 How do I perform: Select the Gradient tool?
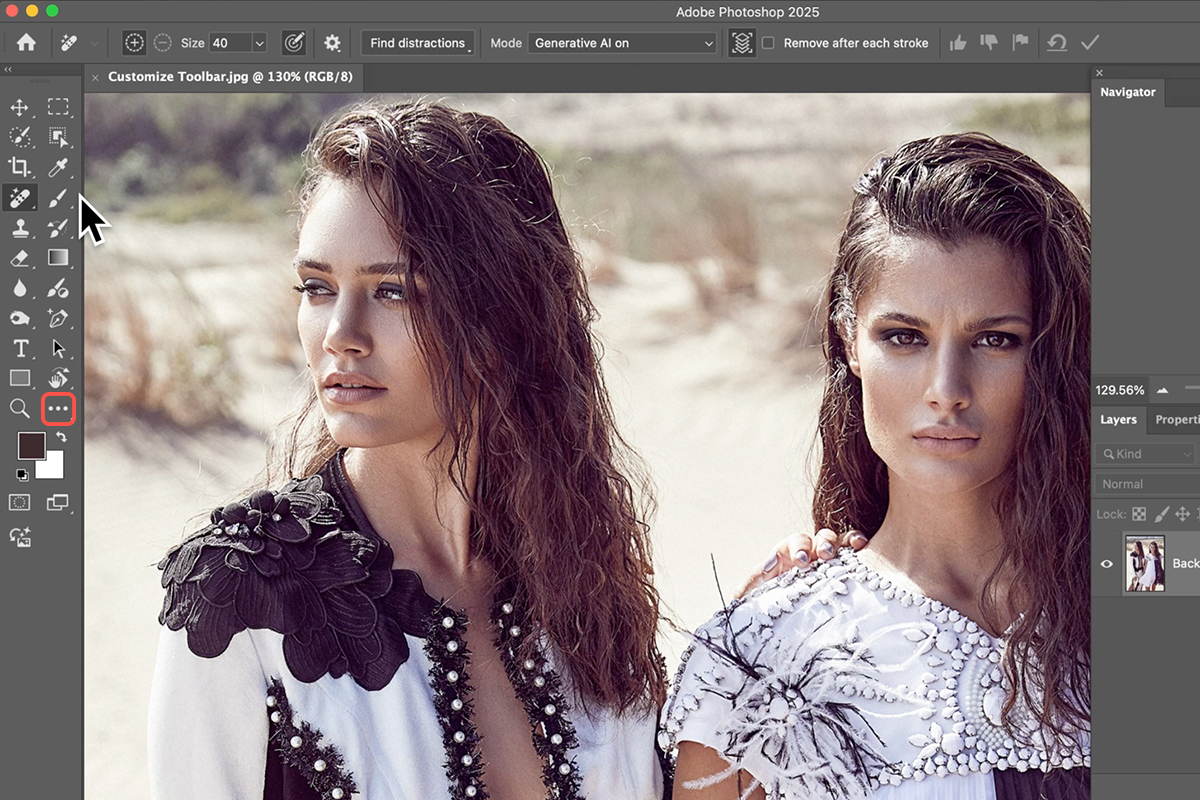click(x=58, y=258)
